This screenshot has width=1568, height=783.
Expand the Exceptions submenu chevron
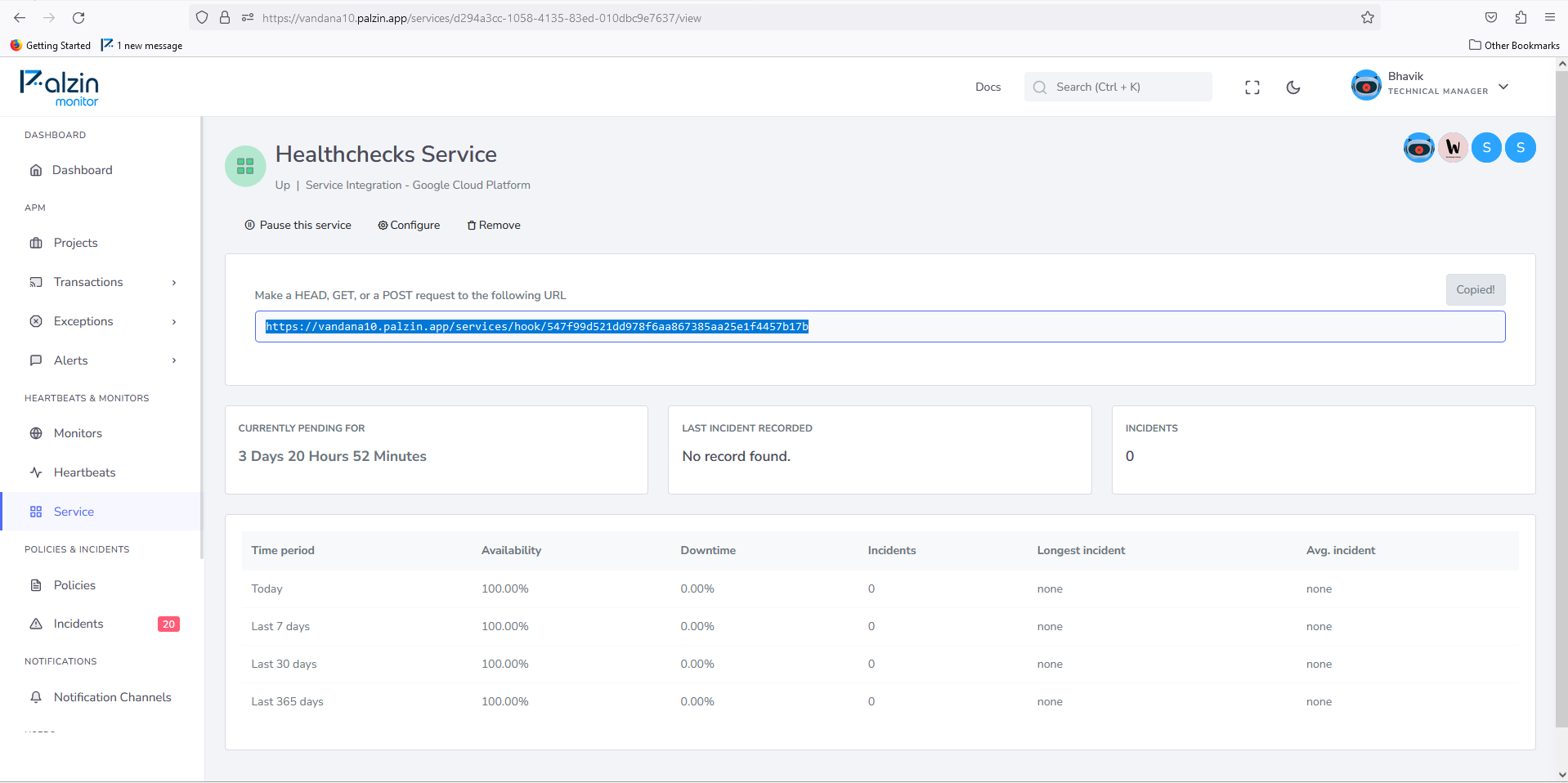174,322
